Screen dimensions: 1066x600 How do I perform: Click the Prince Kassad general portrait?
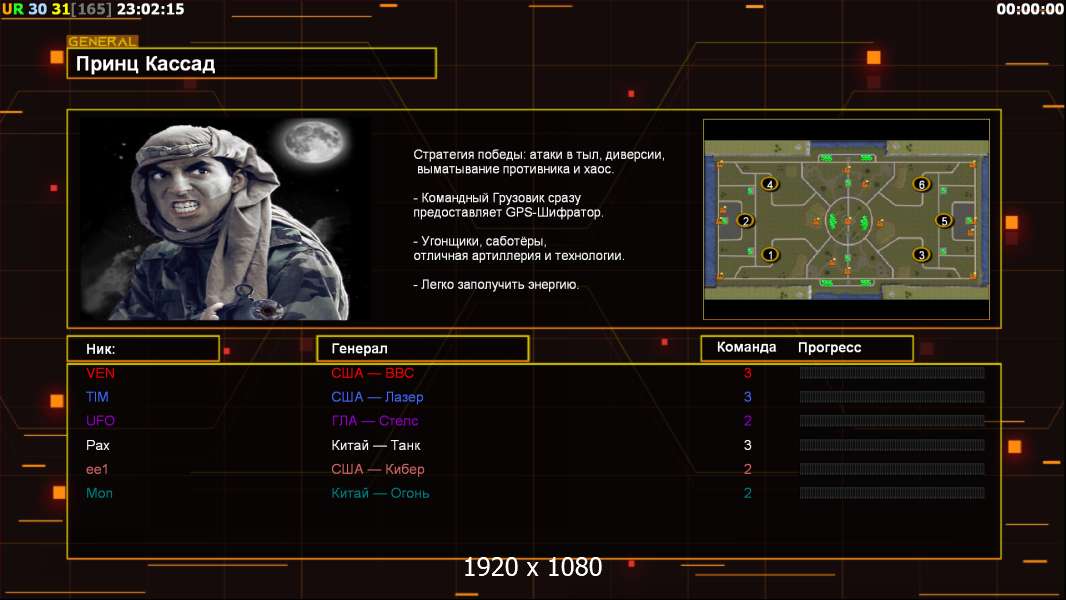click(x=225, y=218)
